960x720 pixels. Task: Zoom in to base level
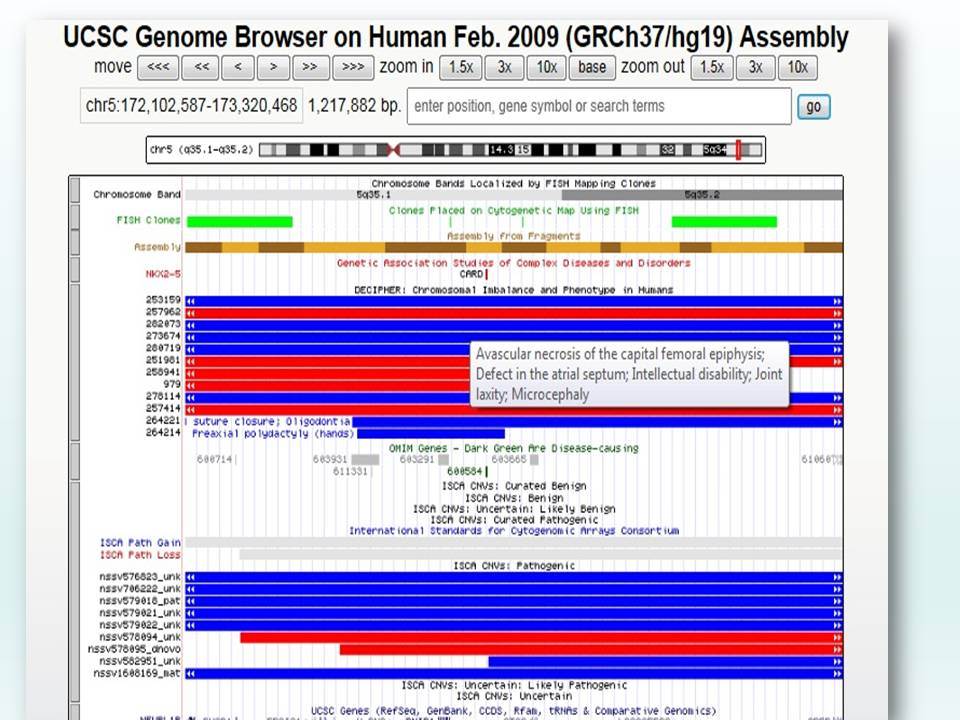pyautogui.click(x=592, y=67)
